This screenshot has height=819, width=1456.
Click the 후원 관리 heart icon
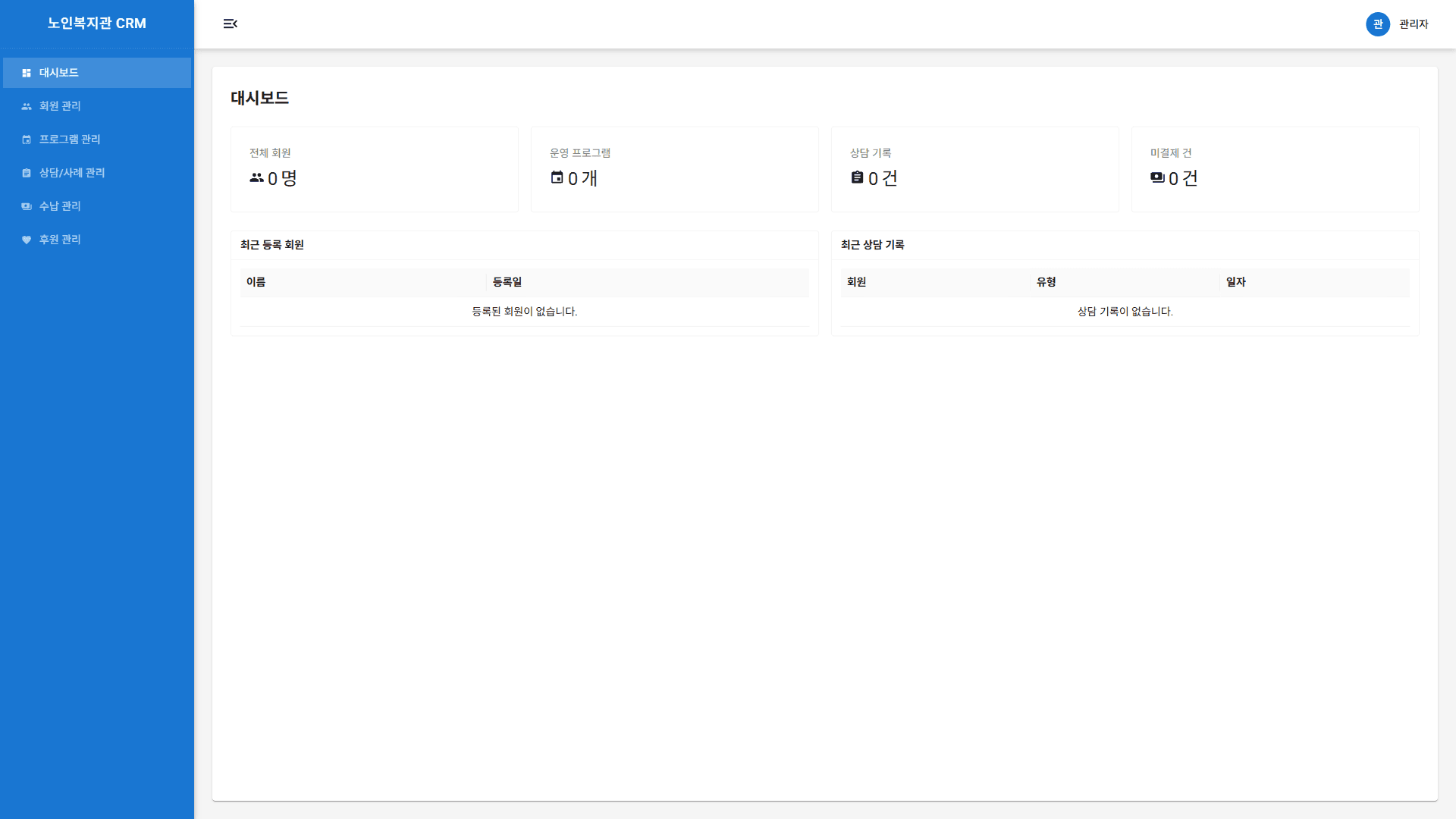[x=27, y=240]
